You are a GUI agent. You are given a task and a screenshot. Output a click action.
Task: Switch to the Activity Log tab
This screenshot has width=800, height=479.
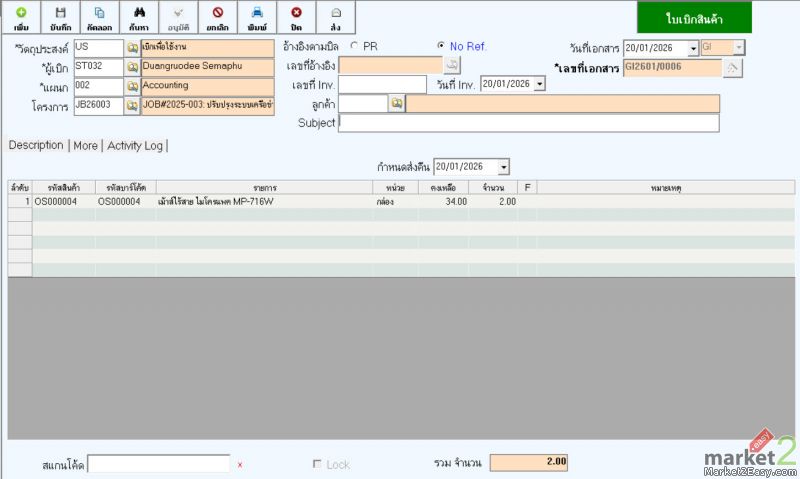click(x=135, y=145)
